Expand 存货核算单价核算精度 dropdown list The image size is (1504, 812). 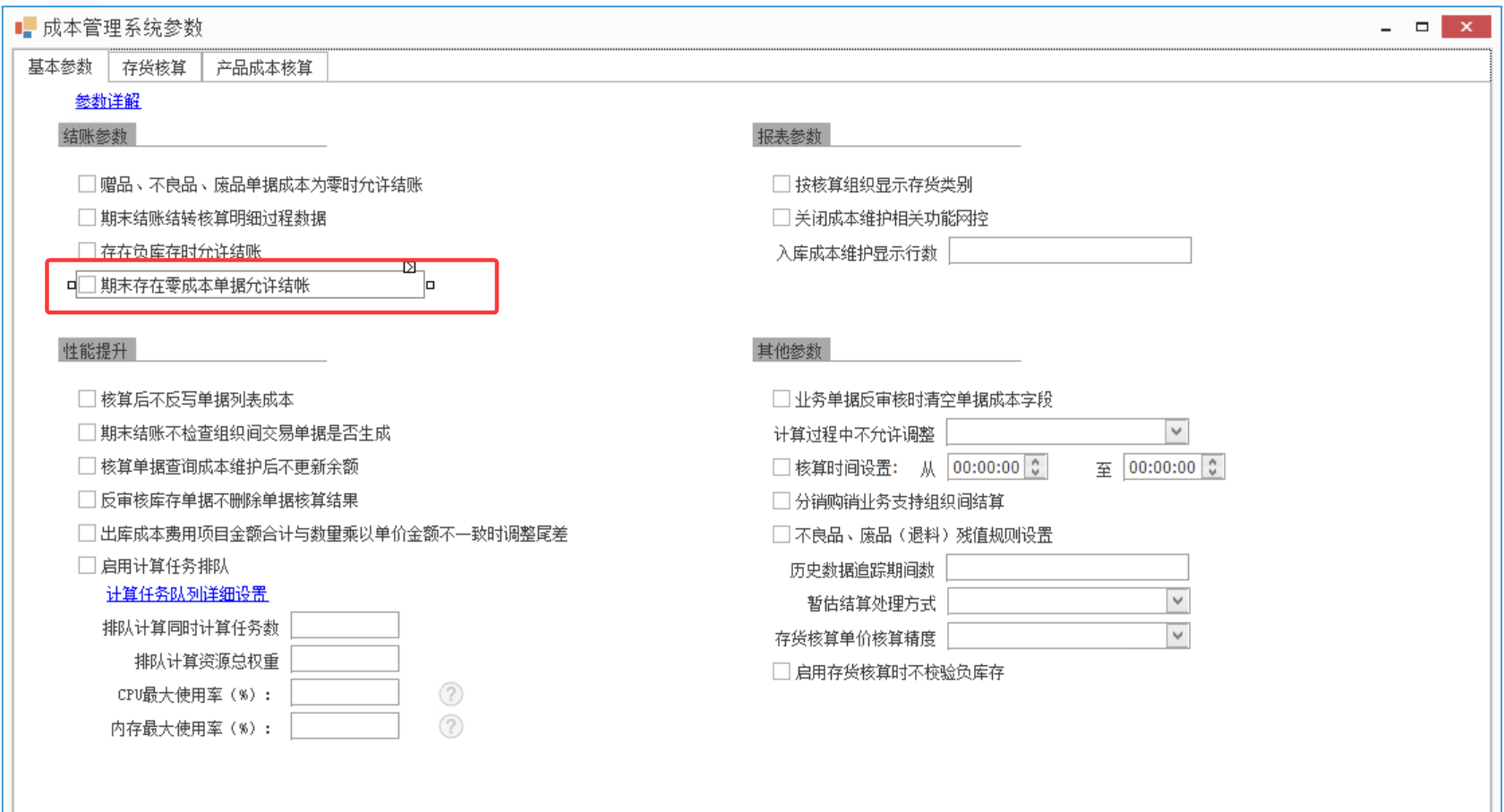pos(1177,637)
